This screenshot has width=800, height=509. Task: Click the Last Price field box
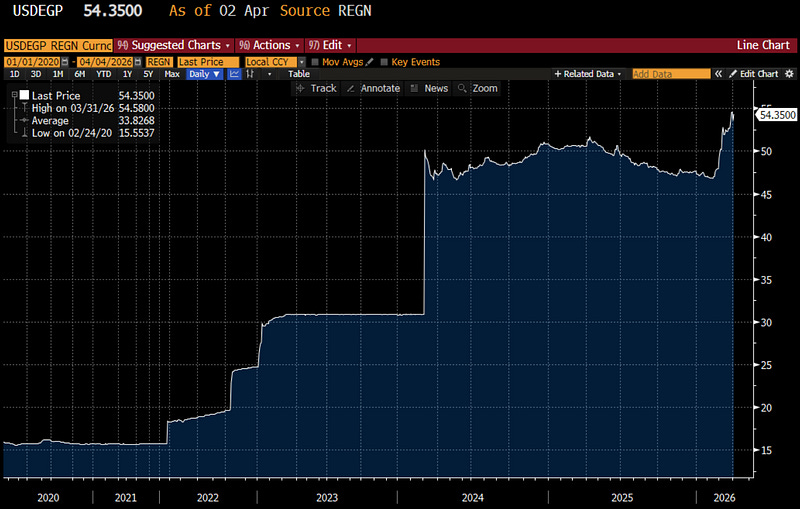tap(208, 62)
